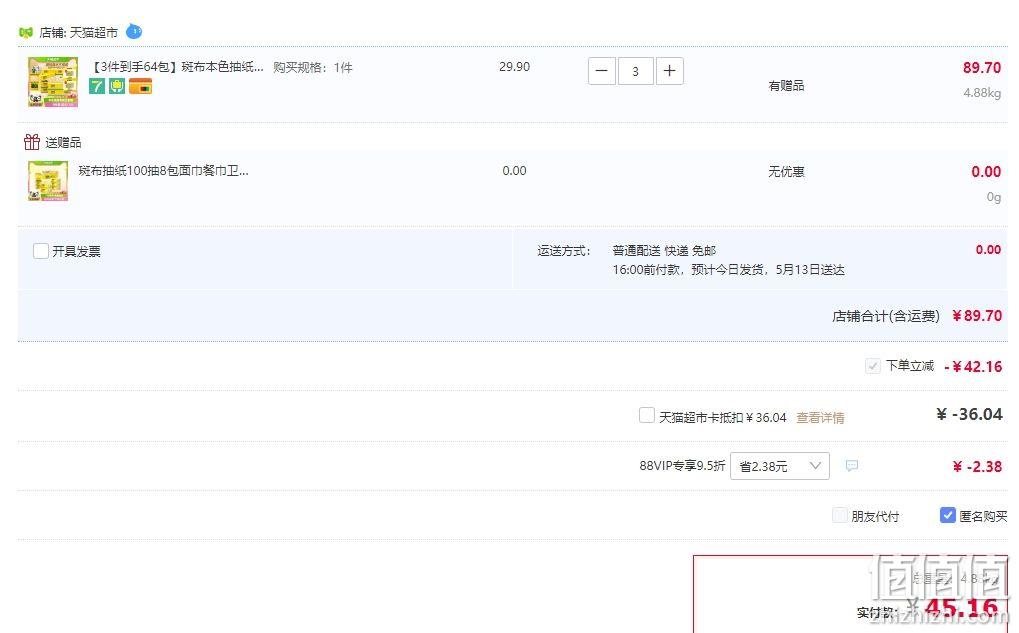Toggle the 下单立减 checkbox

pos(872,366)
